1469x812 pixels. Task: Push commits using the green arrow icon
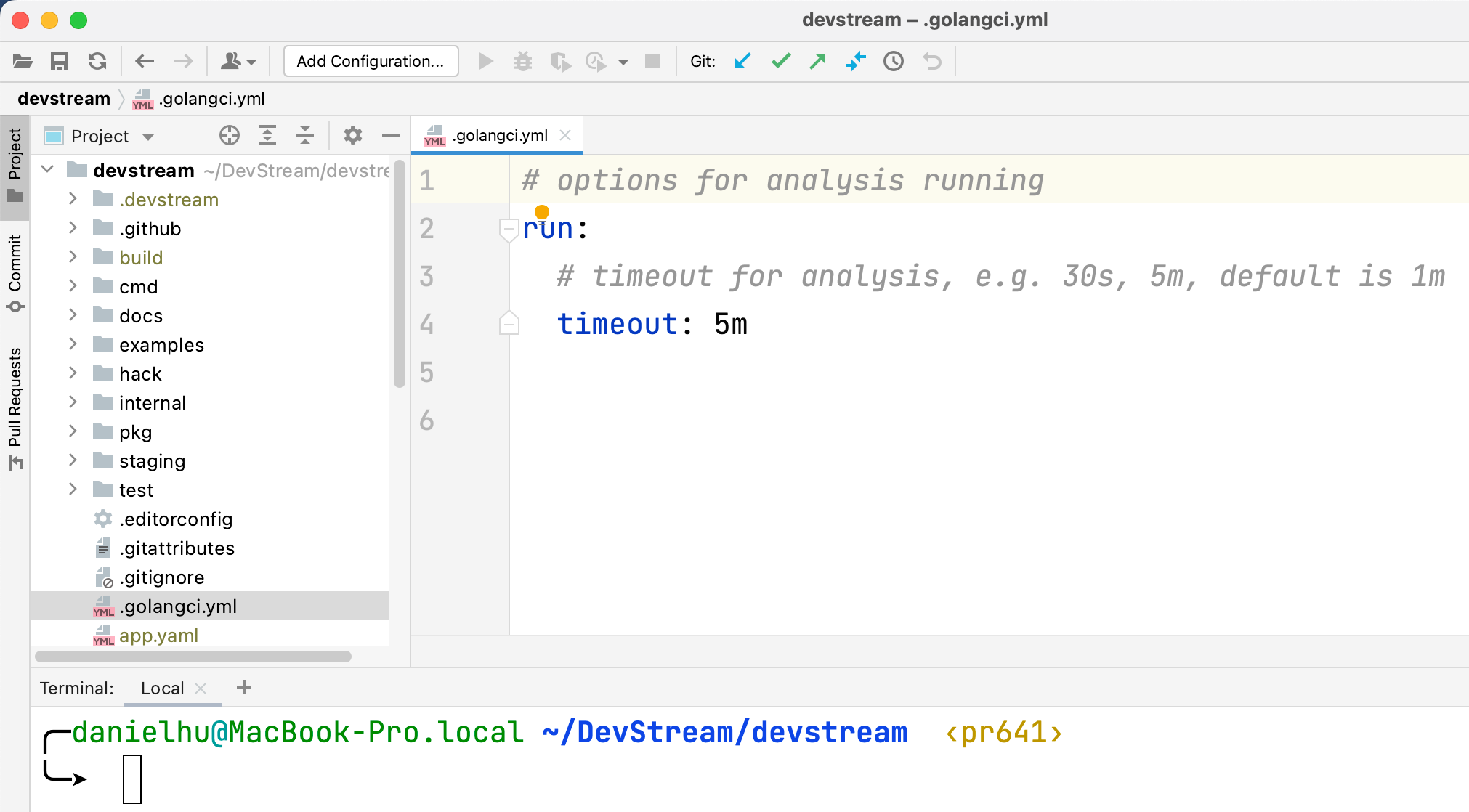817,61
